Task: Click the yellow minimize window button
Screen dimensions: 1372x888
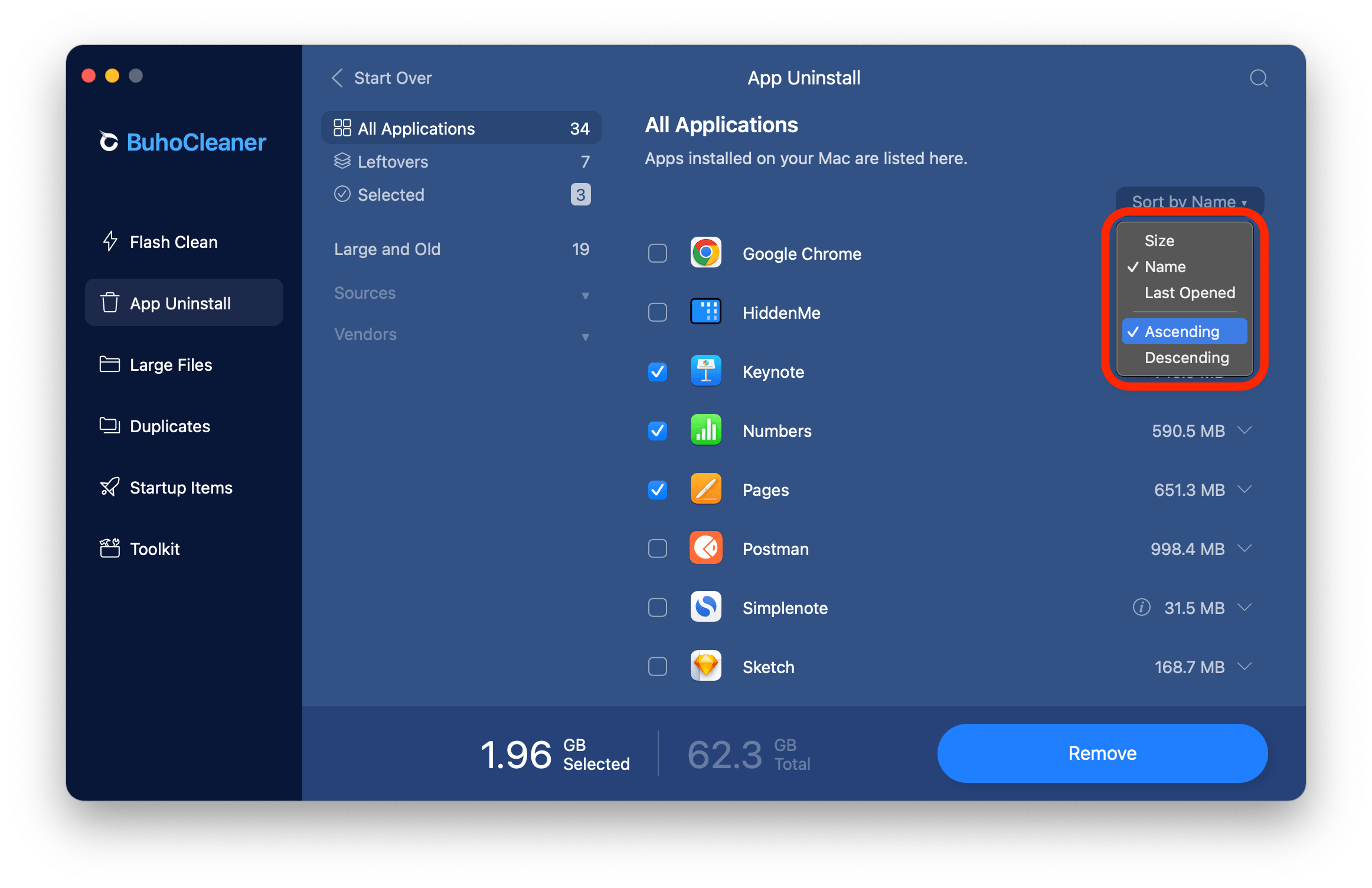Action: click(x=112, y=76)
